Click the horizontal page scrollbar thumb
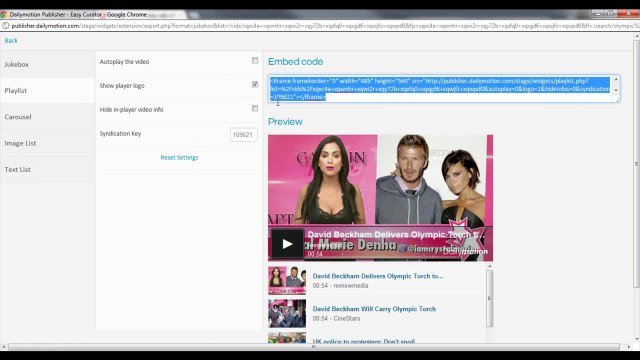This screenshot has width=640, height=360. (x=313, y=347)
